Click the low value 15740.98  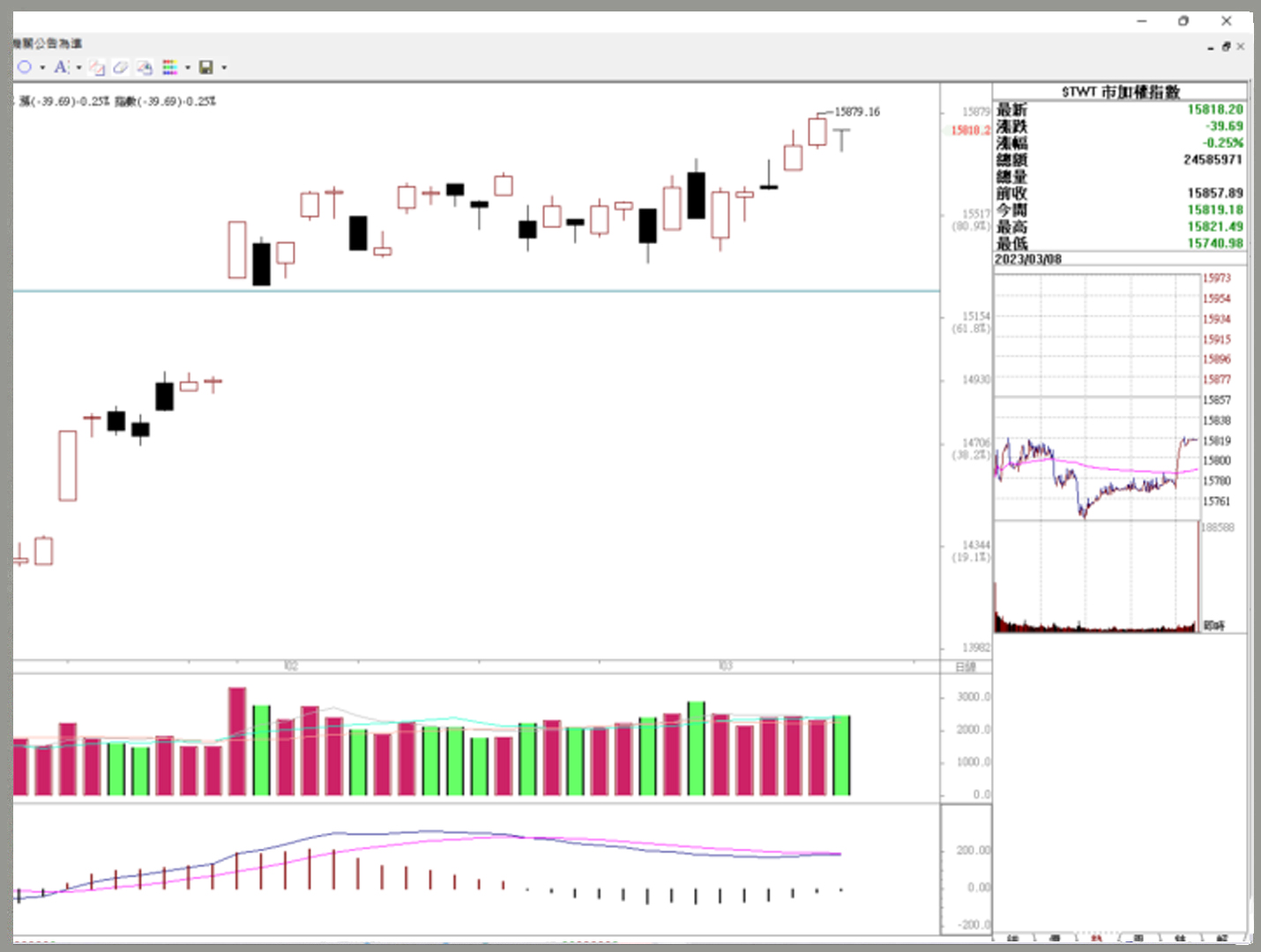[x=1215, y=243]
